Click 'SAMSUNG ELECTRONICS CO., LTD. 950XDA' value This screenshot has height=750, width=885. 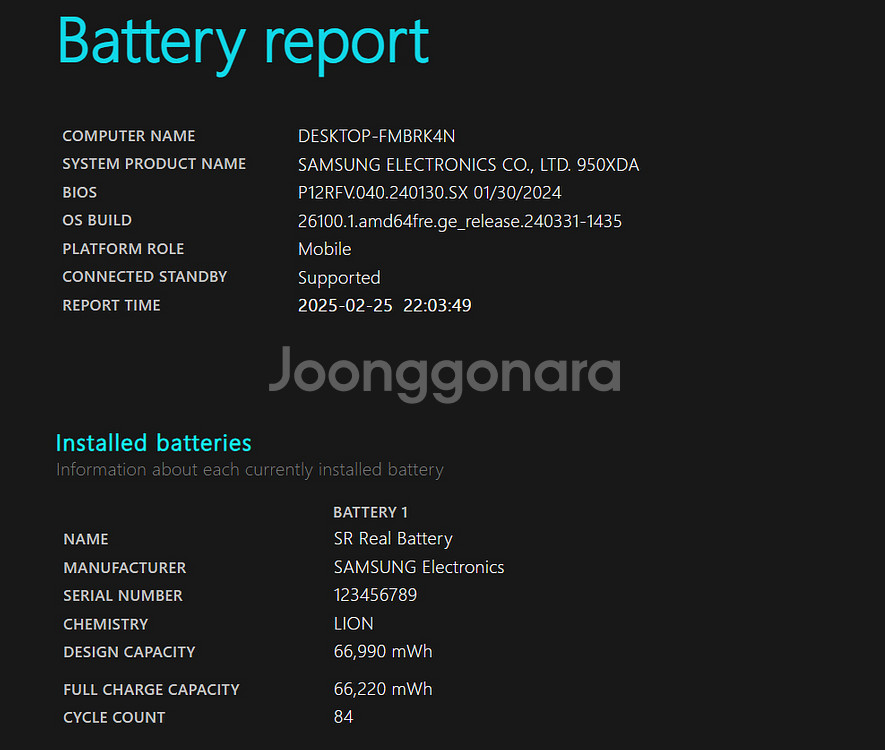(468, 165)
